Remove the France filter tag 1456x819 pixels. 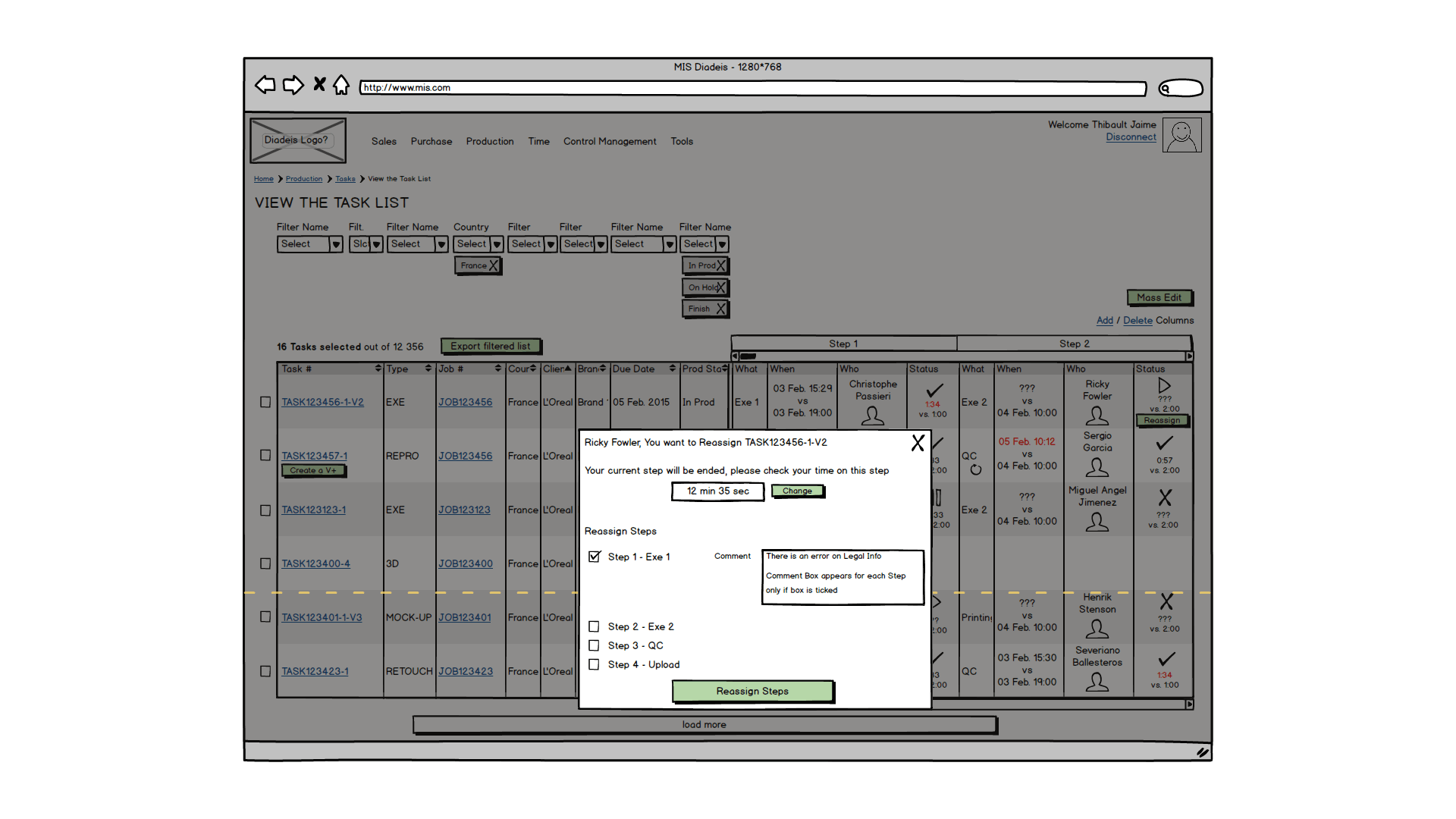click(494, 265)
